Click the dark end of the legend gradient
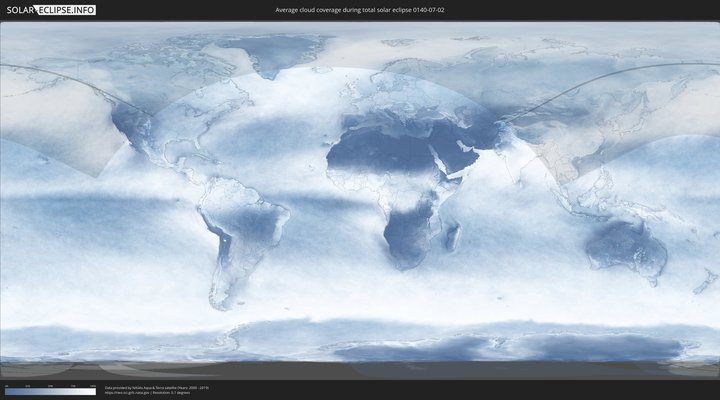Viewport: 720px width, 400px height. (8, 392)
